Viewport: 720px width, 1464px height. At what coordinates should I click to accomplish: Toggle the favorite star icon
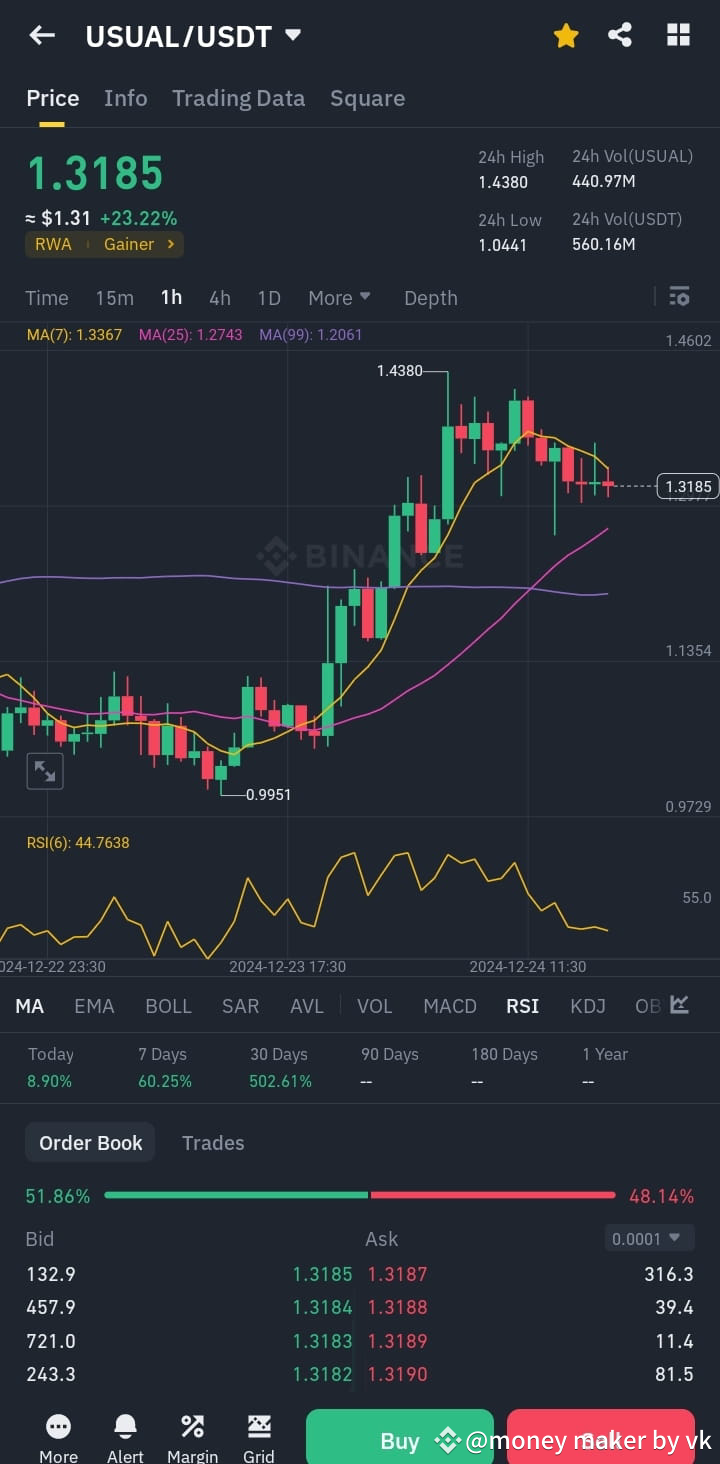[566, 36]
